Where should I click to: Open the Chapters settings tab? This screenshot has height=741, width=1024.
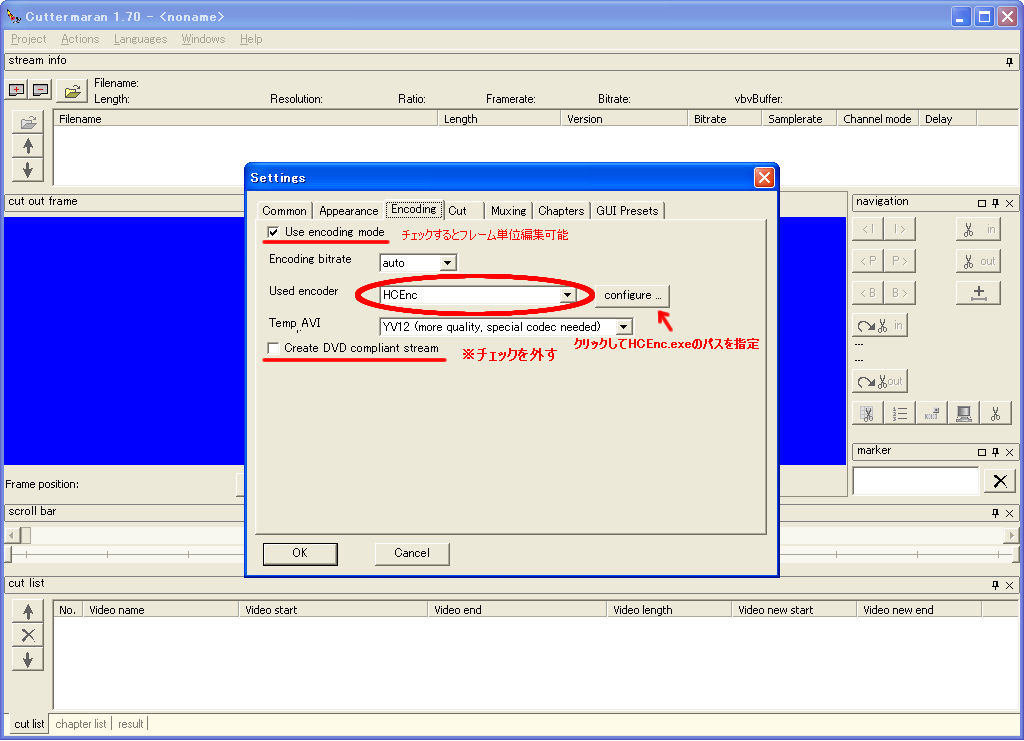pos(560,211)
